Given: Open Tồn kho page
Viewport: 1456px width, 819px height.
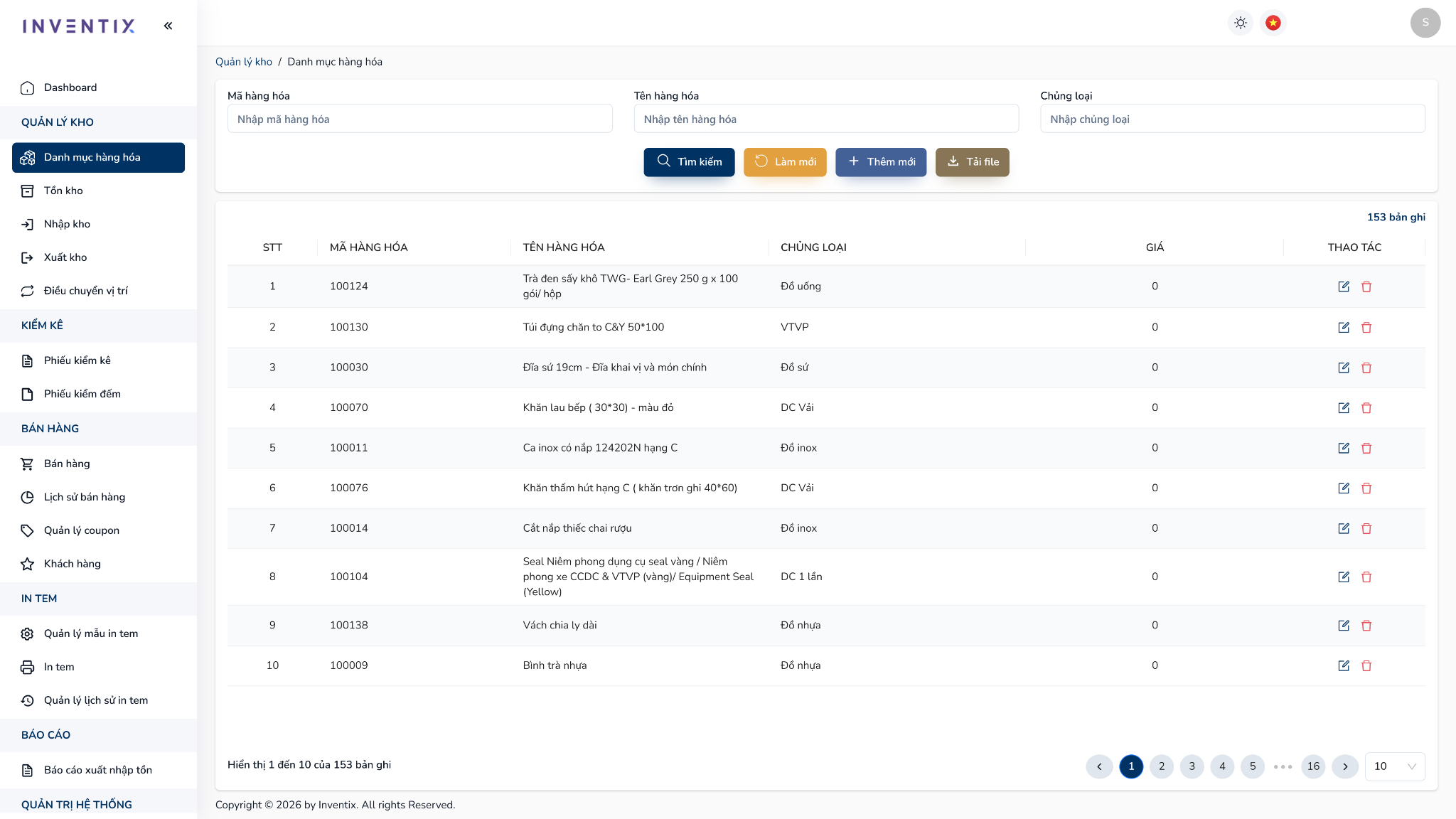Looking at the screenshot, I should [x=98, y=191].
